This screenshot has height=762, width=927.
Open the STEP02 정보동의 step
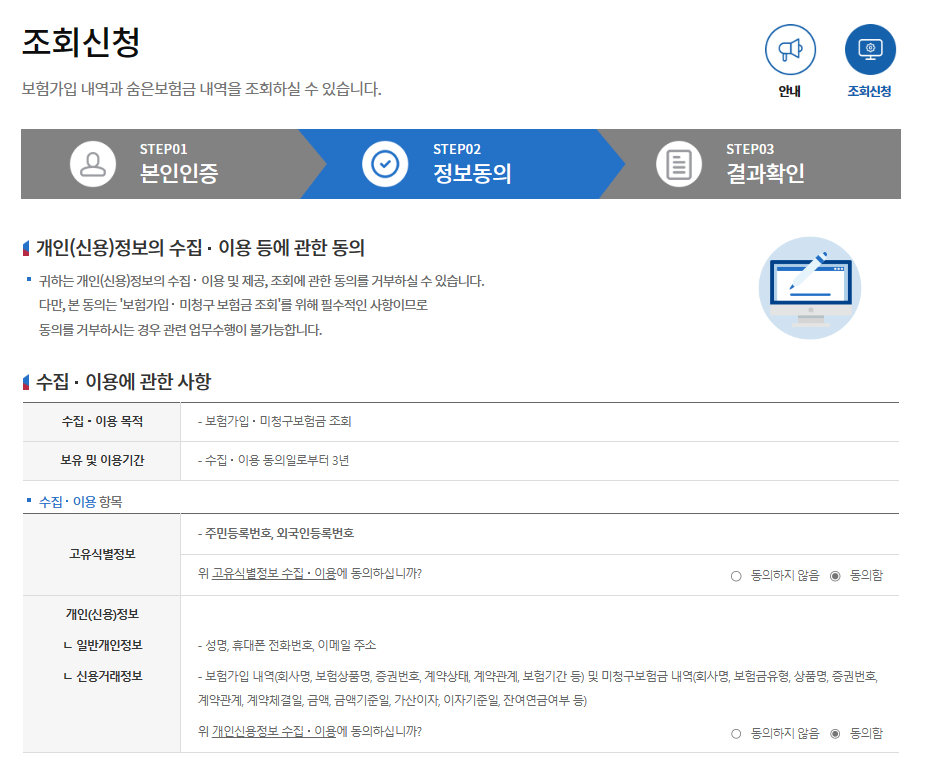(x=461, y=164)
